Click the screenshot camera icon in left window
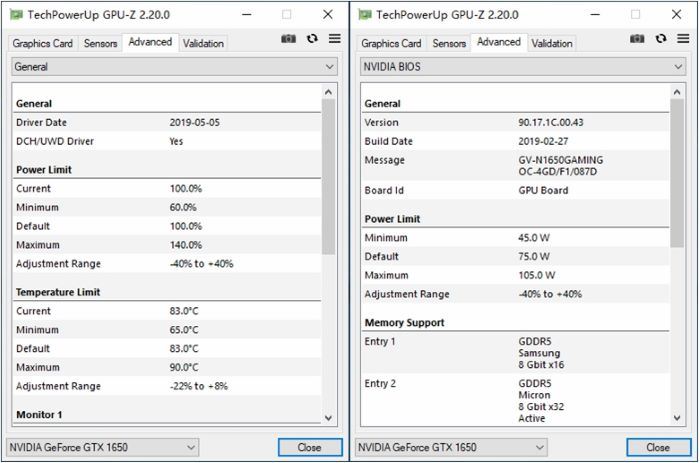The width and height of the screenshot is (700, 463). [289, 39]
